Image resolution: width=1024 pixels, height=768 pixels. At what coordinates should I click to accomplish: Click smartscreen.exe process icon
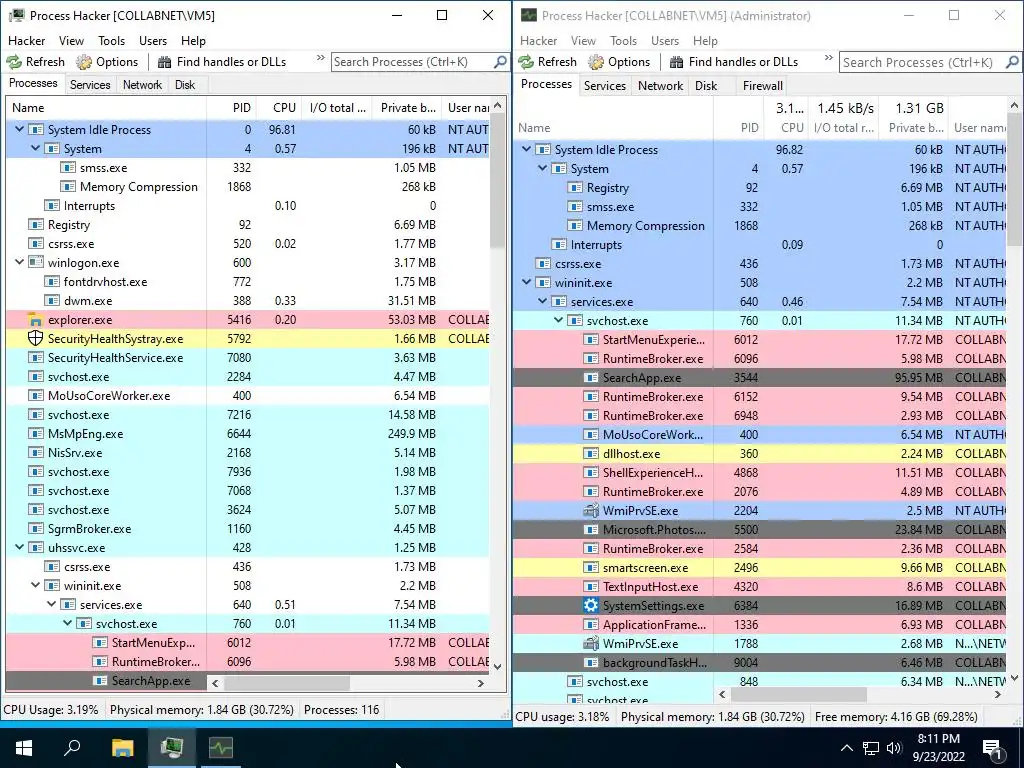(x=591, y=568)
